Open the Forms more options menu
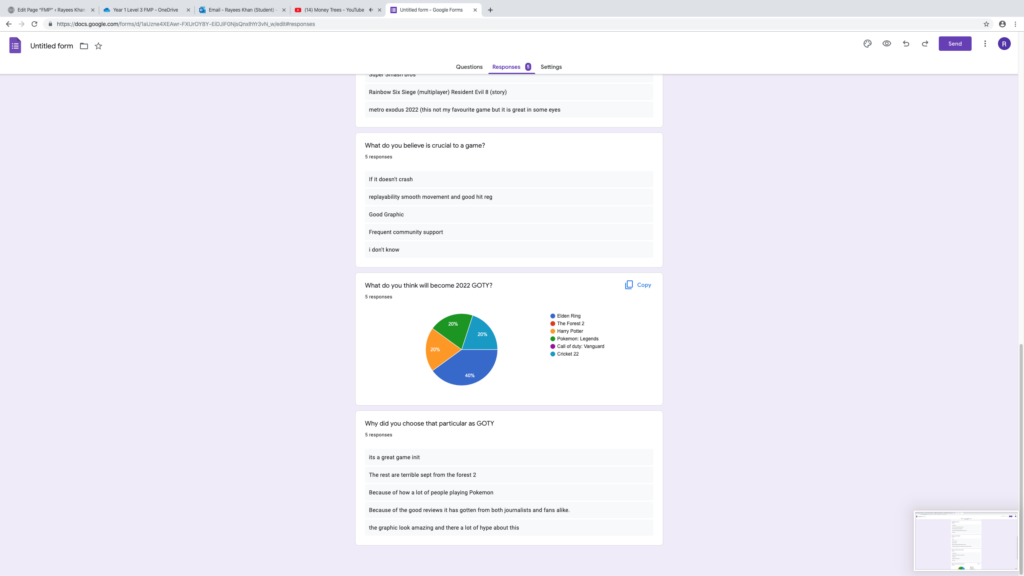 pos(985,44)
